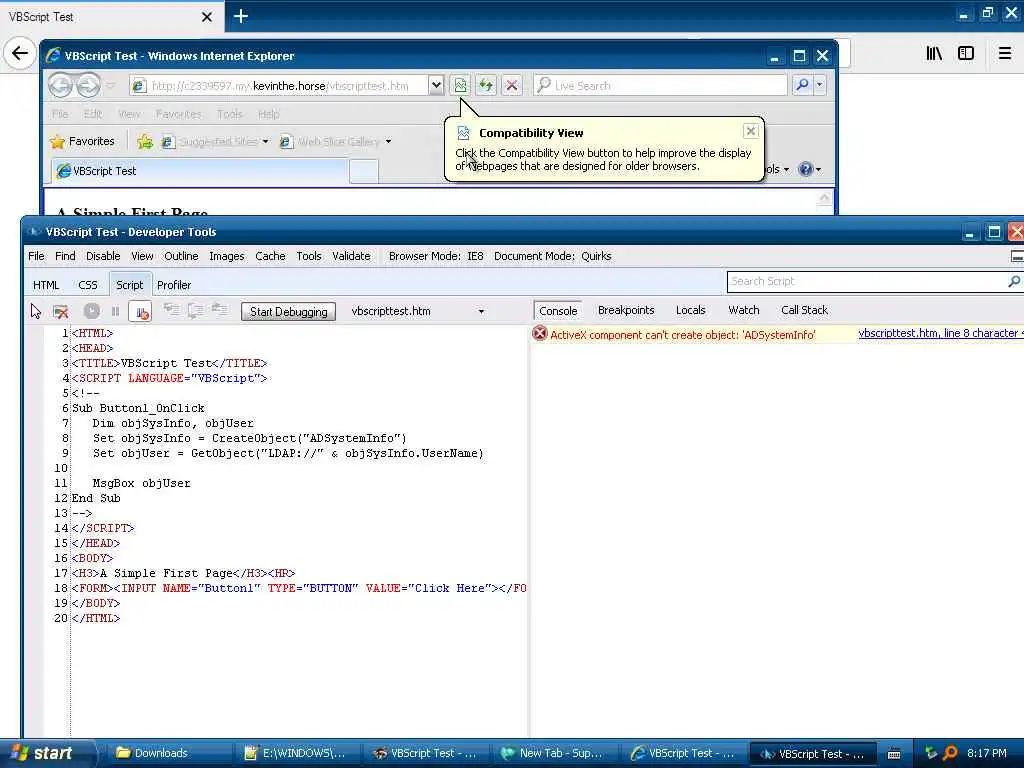
Task: Click the outer browser's back arrow button
Action: tap(20, 53)
